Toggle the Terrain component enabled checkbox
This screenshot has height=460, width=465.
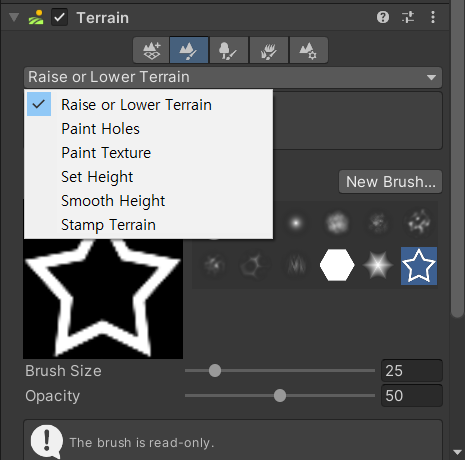click(59, 17)
